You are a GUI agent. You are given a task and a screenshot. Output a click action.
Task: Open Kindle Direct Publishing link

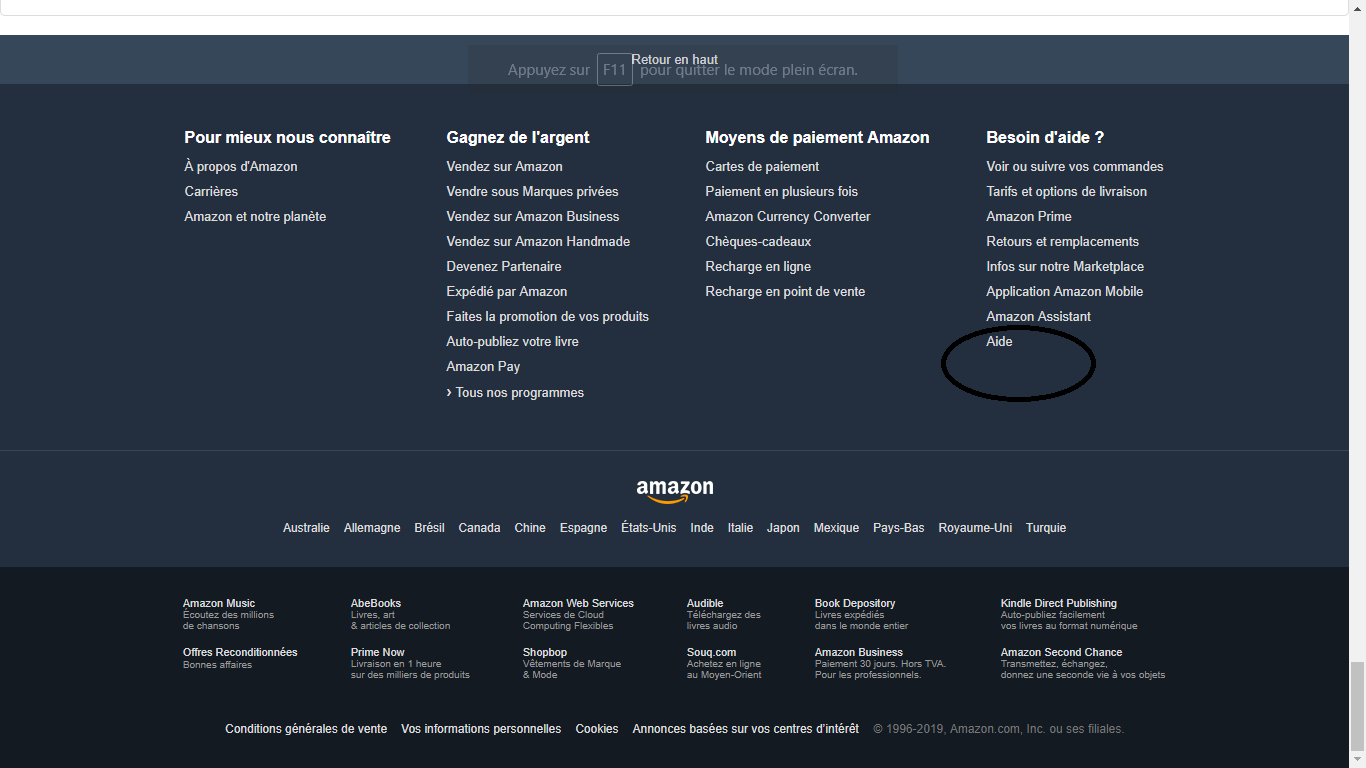click(1058, 604)
